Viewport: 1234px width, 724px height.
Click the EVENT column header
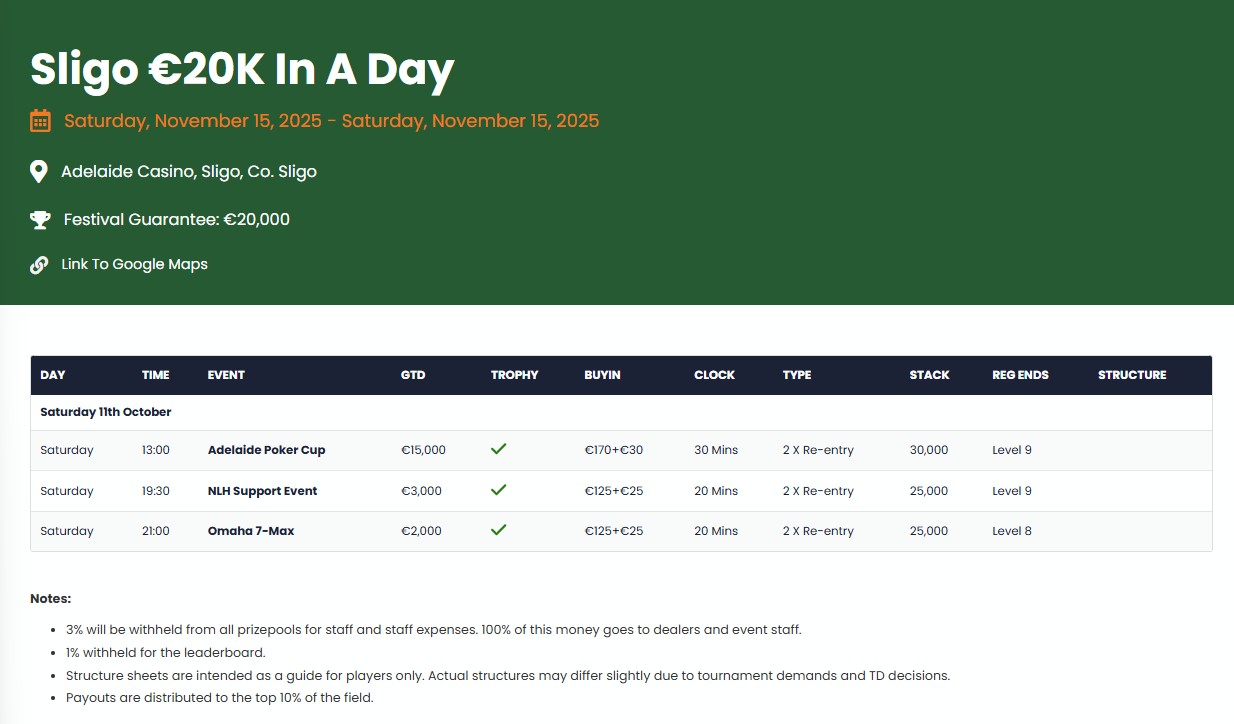point(226,375)
